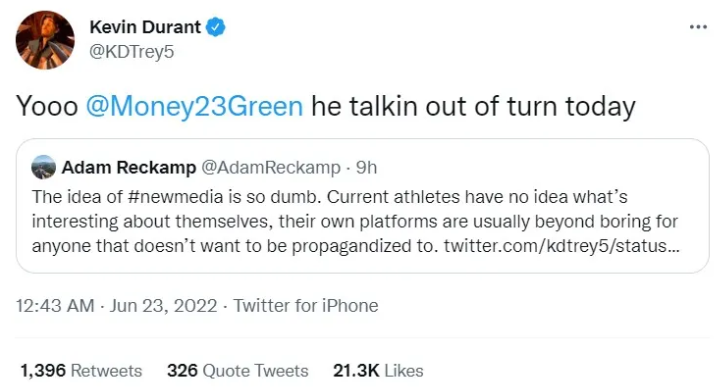721x392 pixels.
Task: Click the Jun 23, 2022 date
Action: coord(163,306)
